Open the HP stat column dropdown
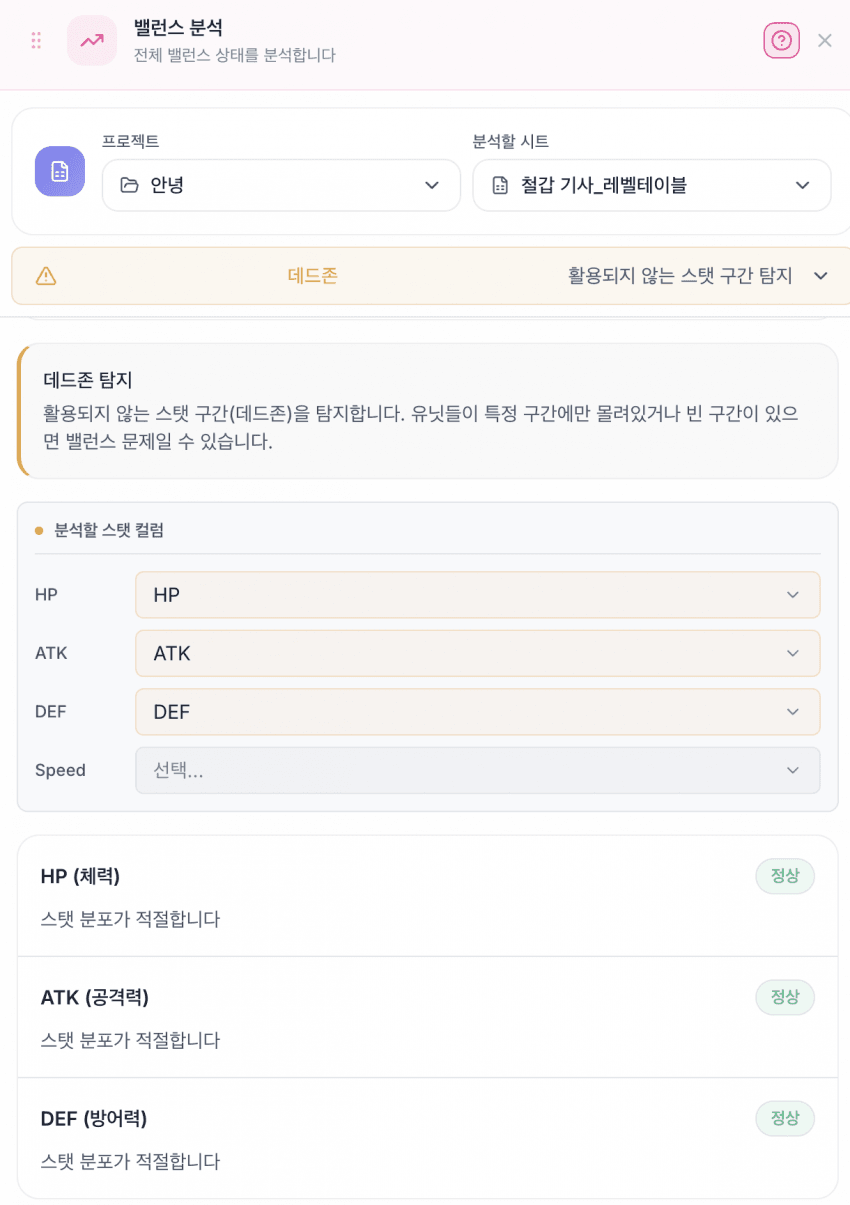Viewport: 850px width, 1205px height. (477, 595)
